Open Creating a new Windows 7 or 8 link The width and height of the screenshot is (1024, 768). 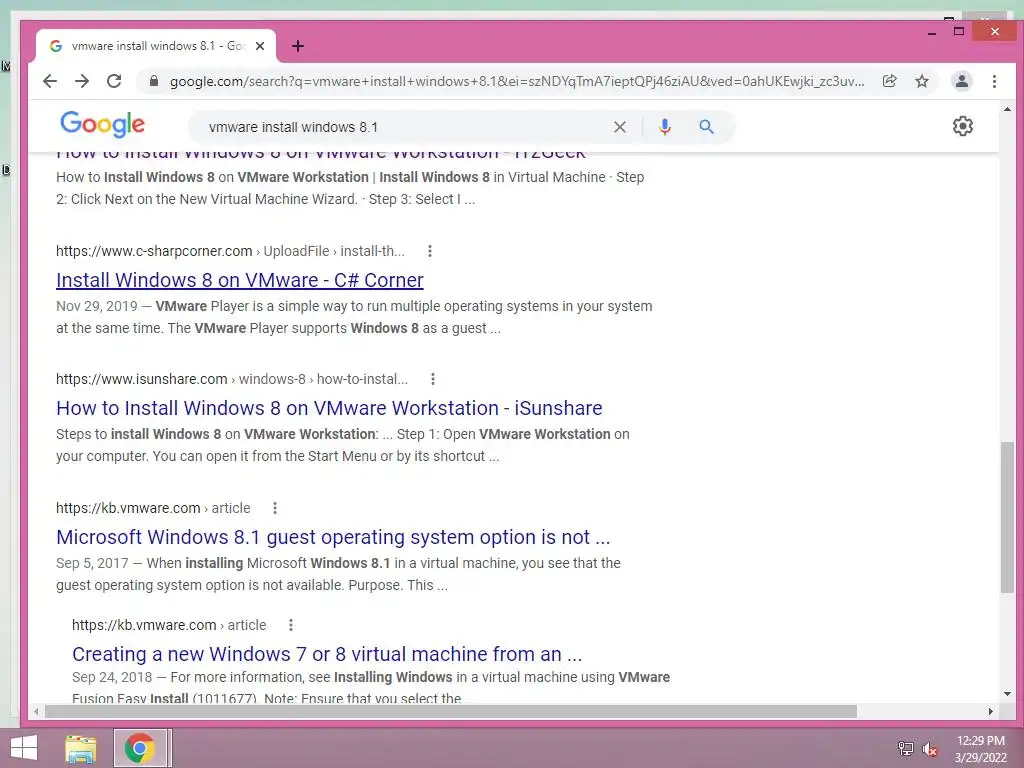[327, 654]
